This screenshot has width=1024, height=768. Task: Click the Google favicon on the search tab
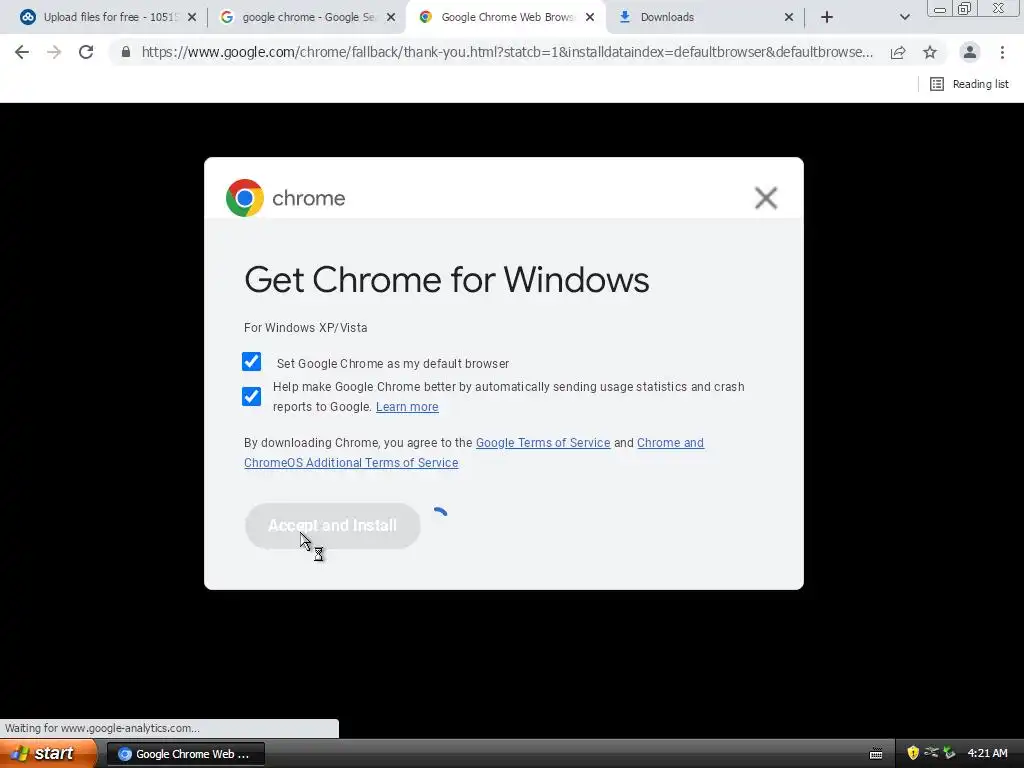point(227,17)
